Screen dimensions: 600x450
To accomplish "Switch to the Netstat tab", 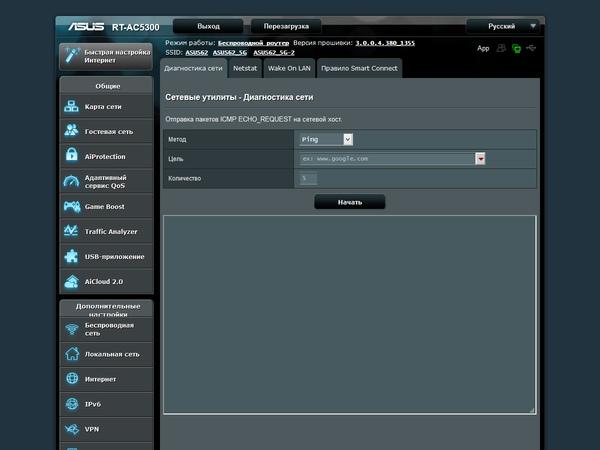I will point(245,68).
